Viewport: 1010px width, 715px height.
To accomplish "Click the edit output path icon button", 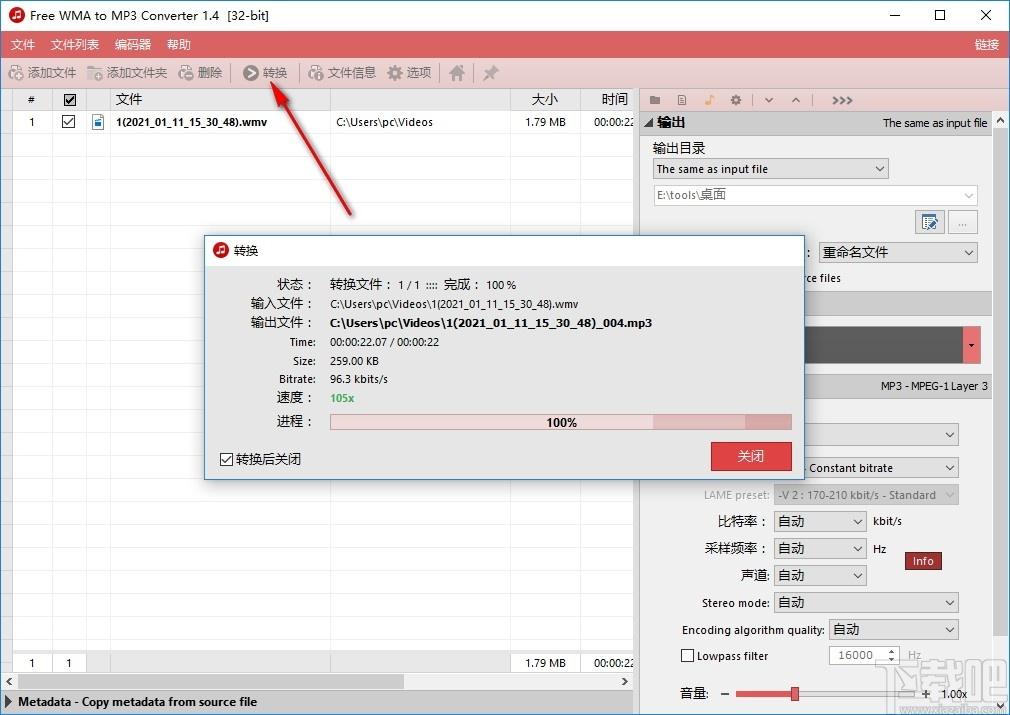I will click(929, 222).
